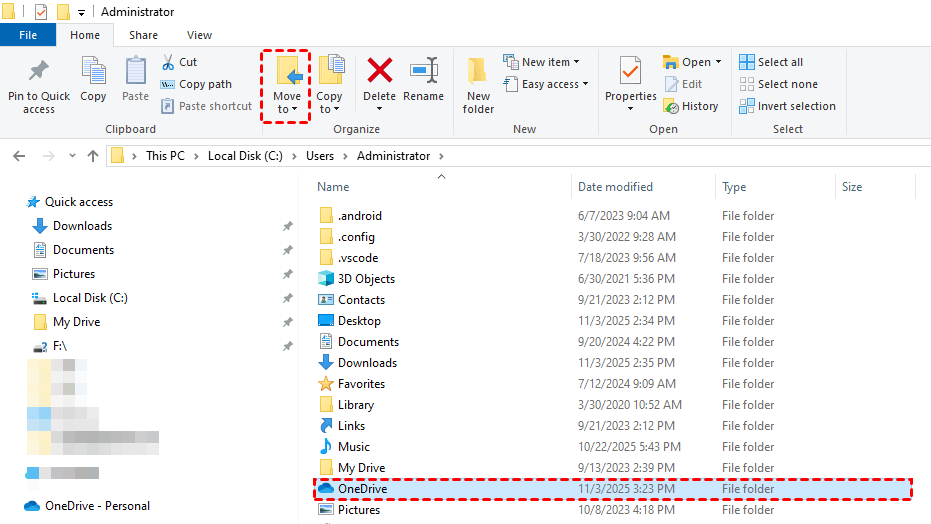Click the Cut scissors command
This screenshot has width=931, height=524.
(x=179, y=62)
